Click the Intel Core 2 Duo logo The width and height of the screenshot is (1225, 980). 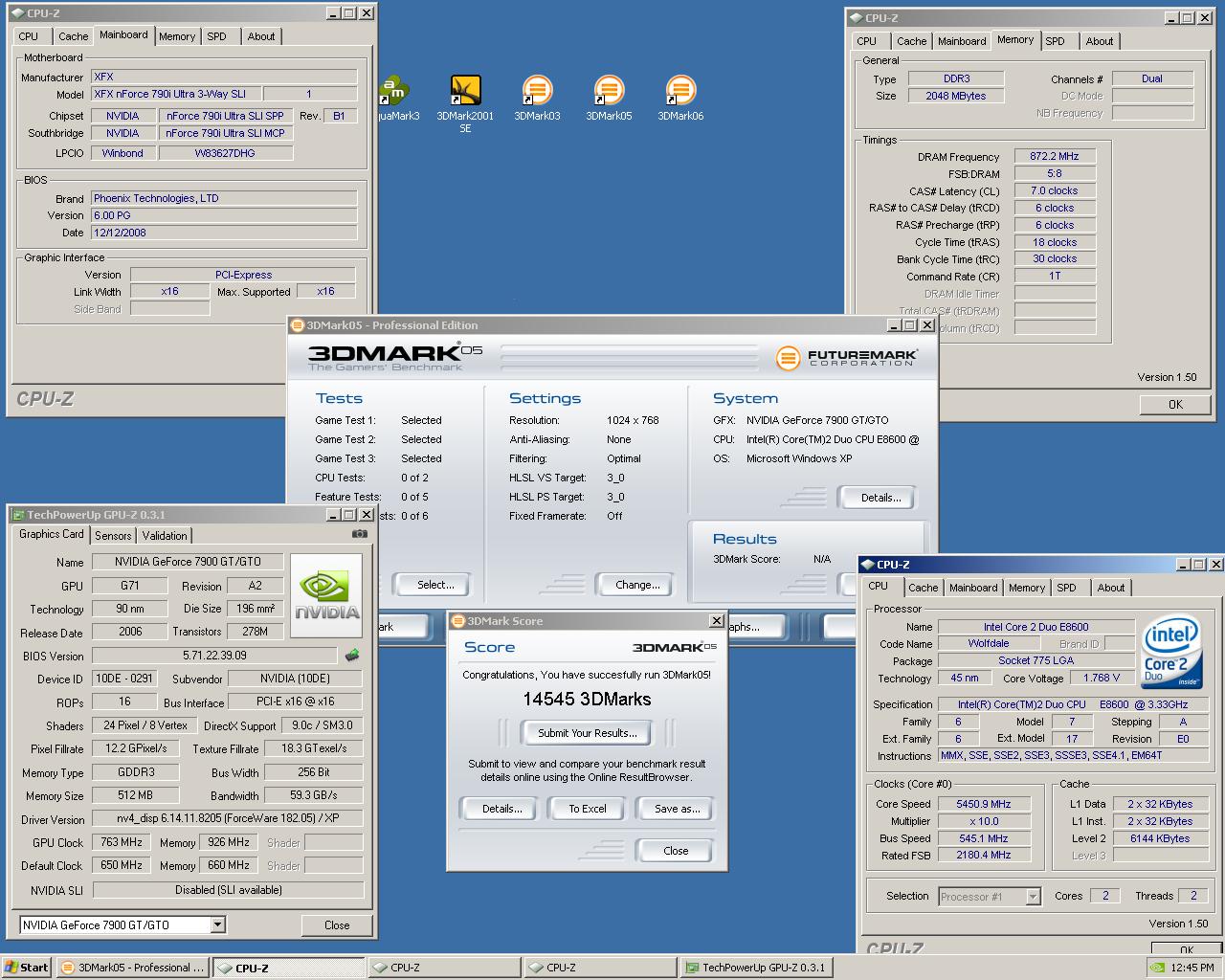click(1171, 651)
